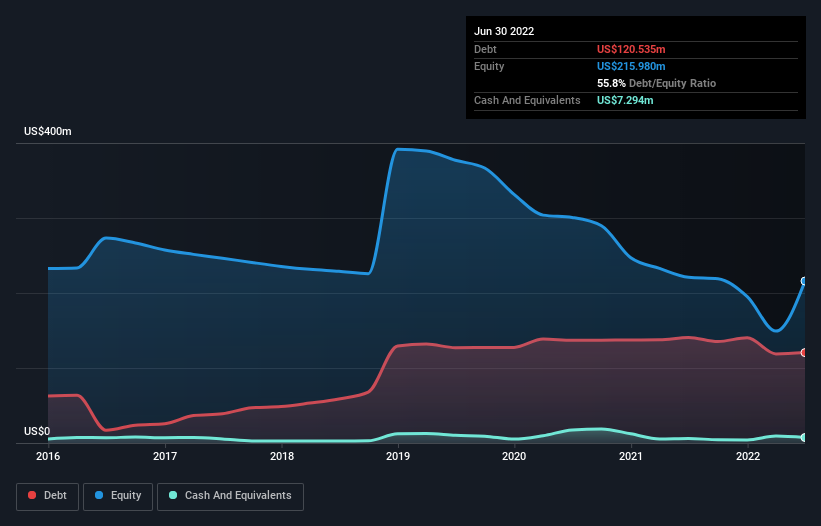Click the red Debt endpoint marker
This screenshot has width=821, height=526.
804,353
